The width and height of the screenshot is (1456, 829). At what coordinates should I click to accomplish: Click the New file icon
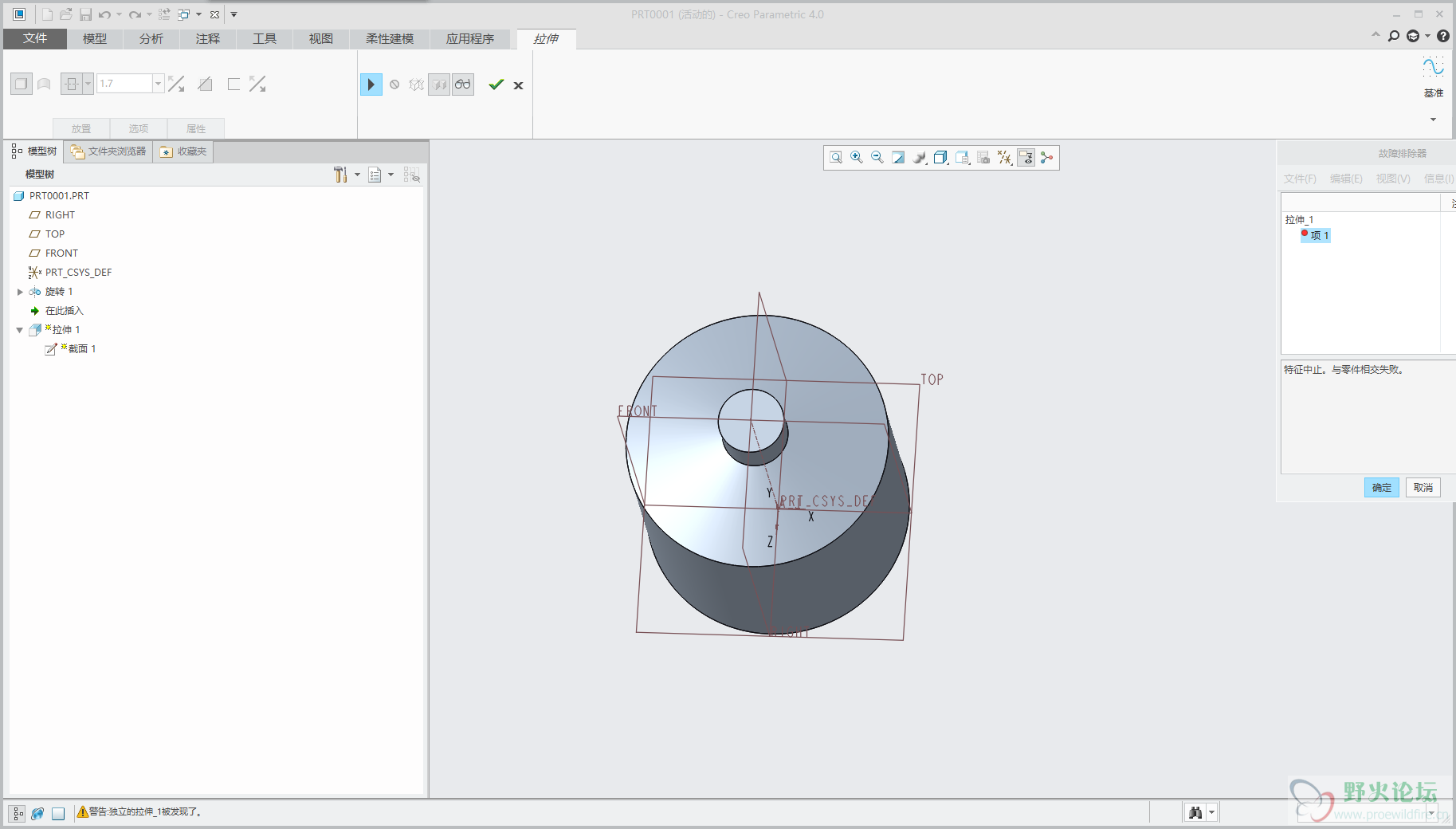tap(47, 14)
